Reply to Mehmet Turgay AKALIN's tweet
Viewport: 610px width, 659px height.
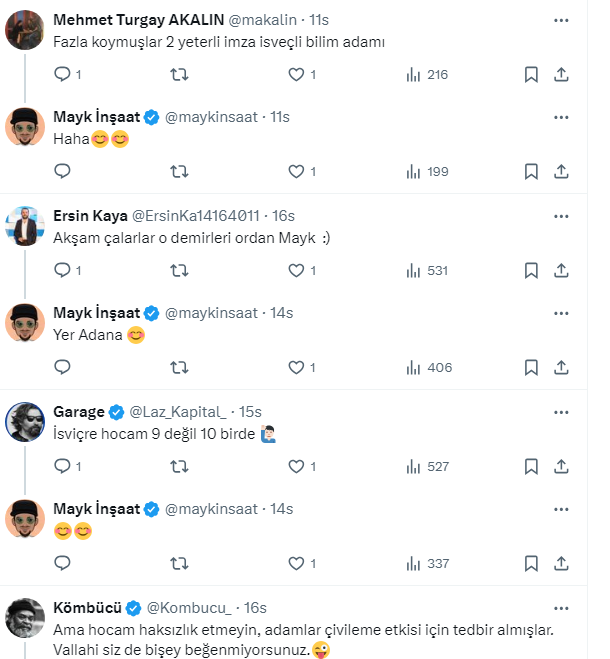click(62, 75)
